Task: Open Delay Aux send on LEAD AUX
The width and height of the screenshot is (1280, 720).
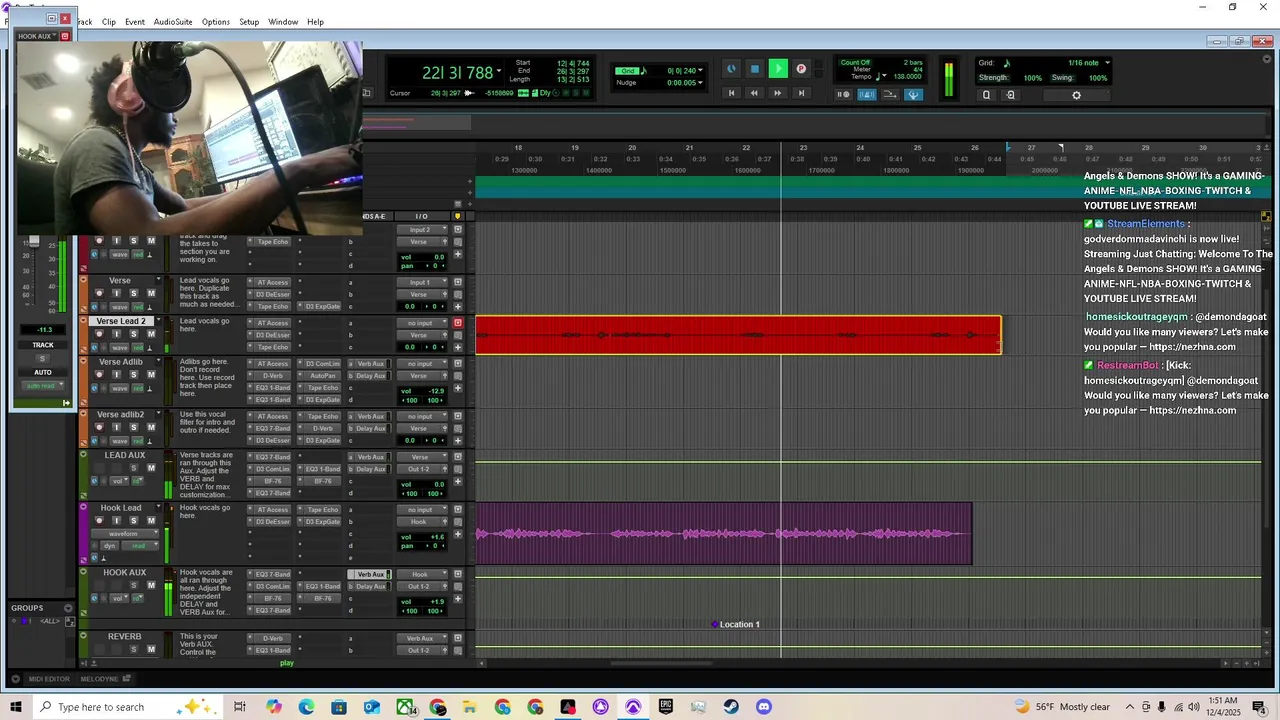Action: tap(370, 469)
